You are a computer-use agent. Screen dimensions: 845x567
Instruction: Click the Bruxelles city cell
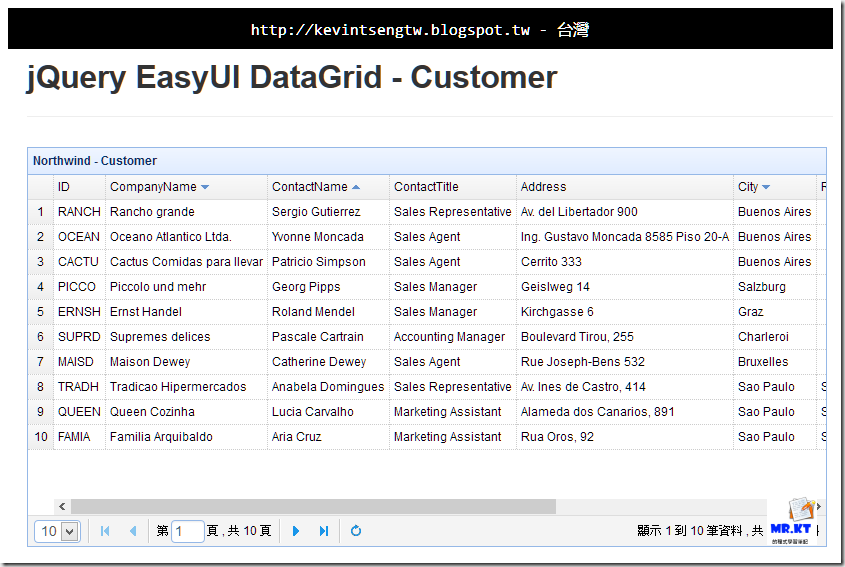tap(775, 362)
